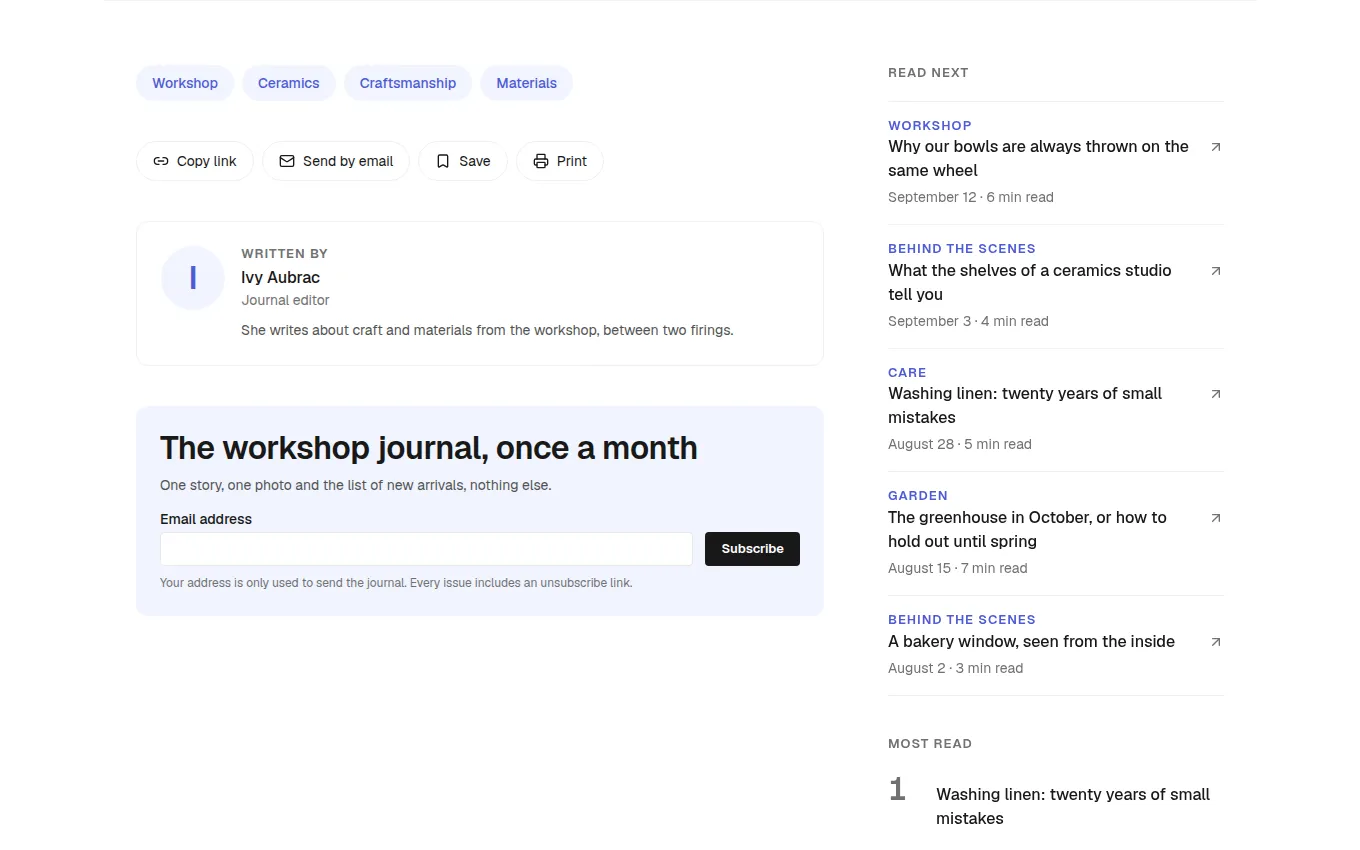Click the rank number 1 in Most Read
The height and width of the screenshot is (850, 1360).
click(x=897, y=790)
